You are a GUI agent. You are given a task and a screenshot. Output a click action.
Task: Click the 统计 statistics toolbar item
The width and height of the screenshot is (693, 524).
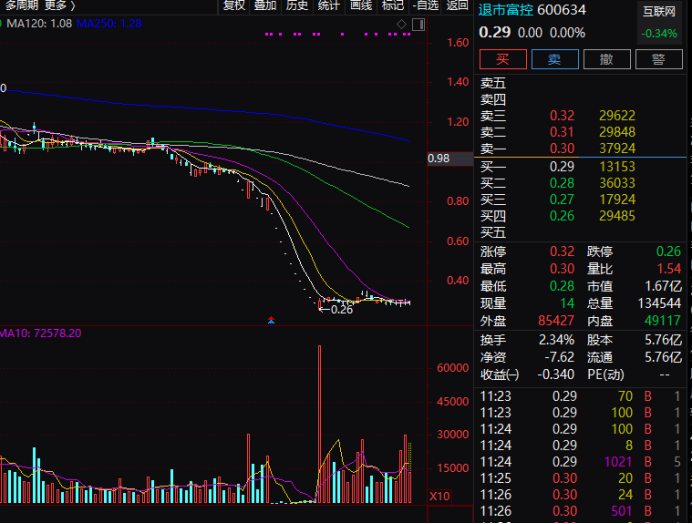pyautogui.click(x=328, y=5)
